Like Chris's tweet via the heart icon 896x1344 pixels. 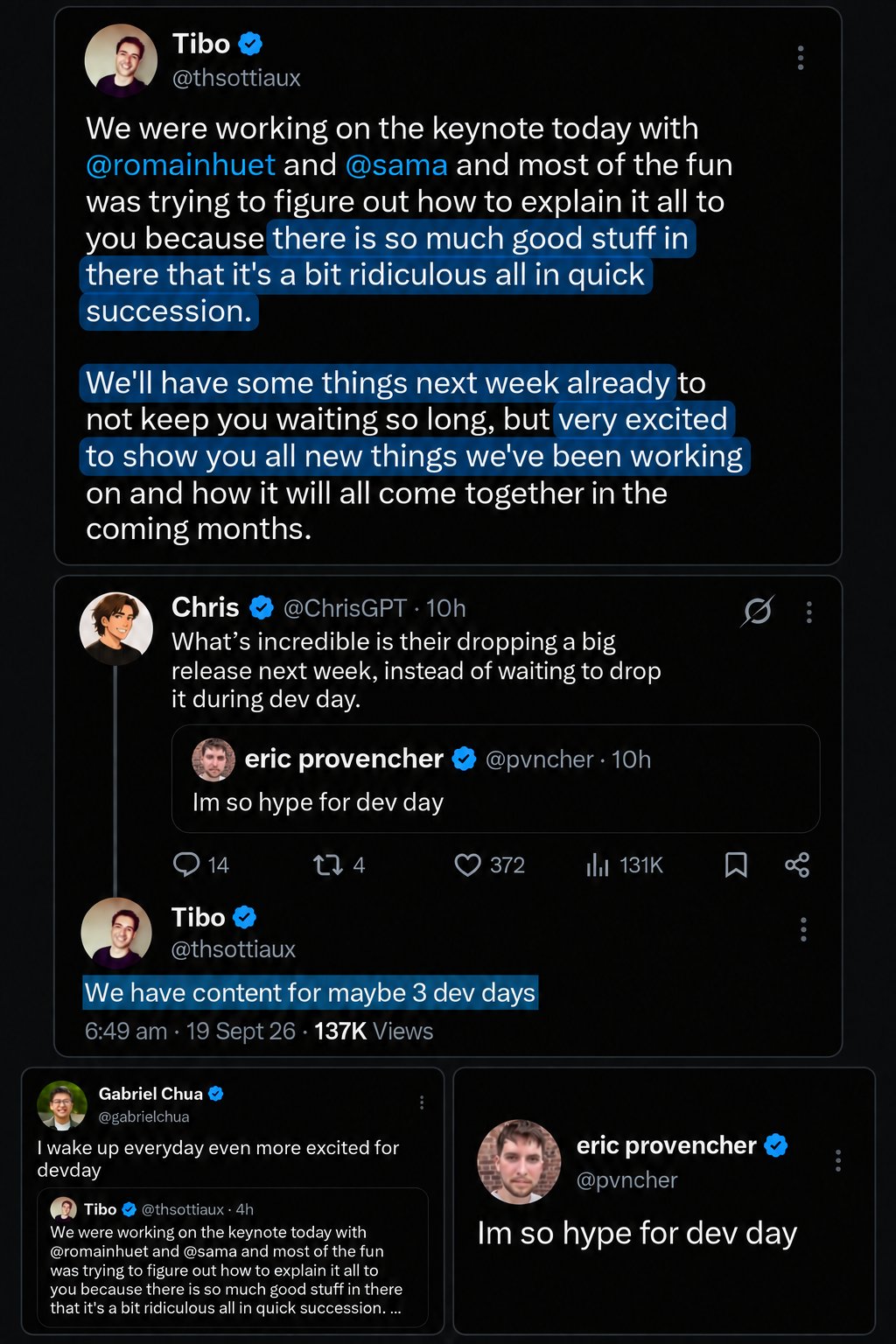(468, 865)
